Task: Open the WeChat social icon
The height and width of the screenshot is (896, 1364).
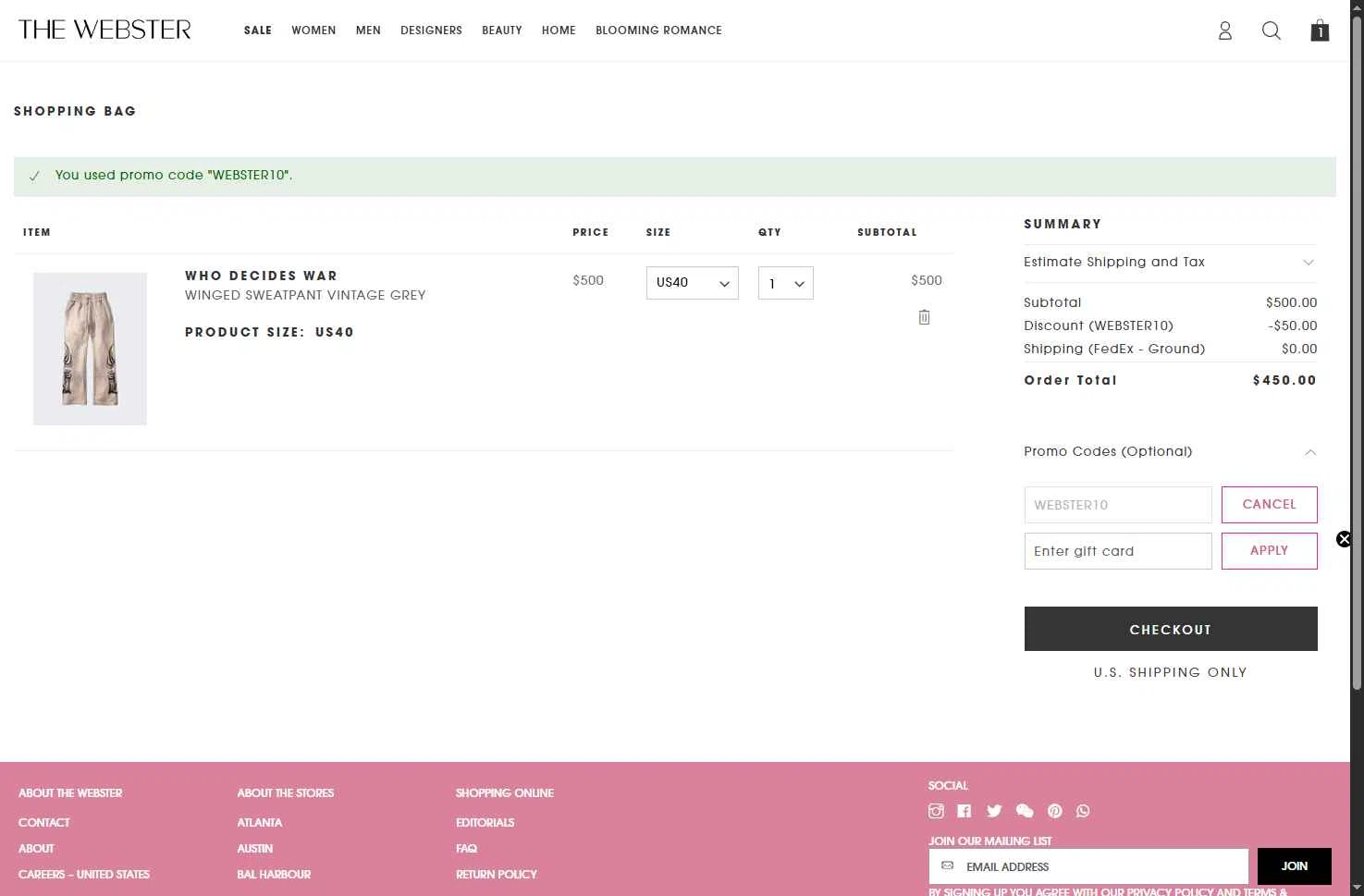Action: [x=1025, y=811]
